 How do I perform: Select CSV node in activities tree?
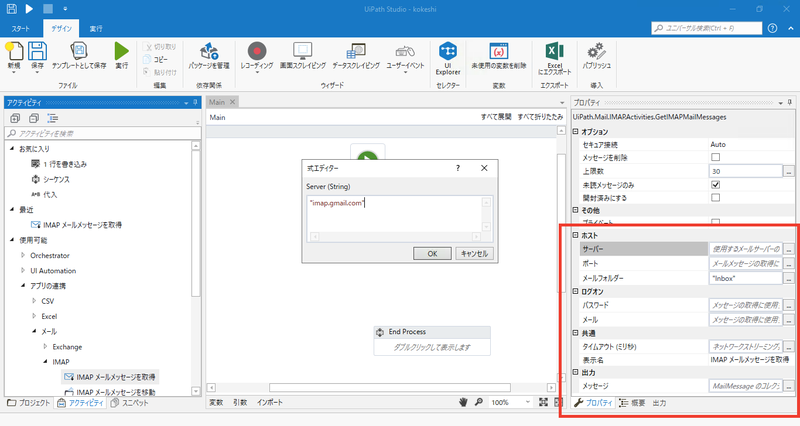click(47, 301)
